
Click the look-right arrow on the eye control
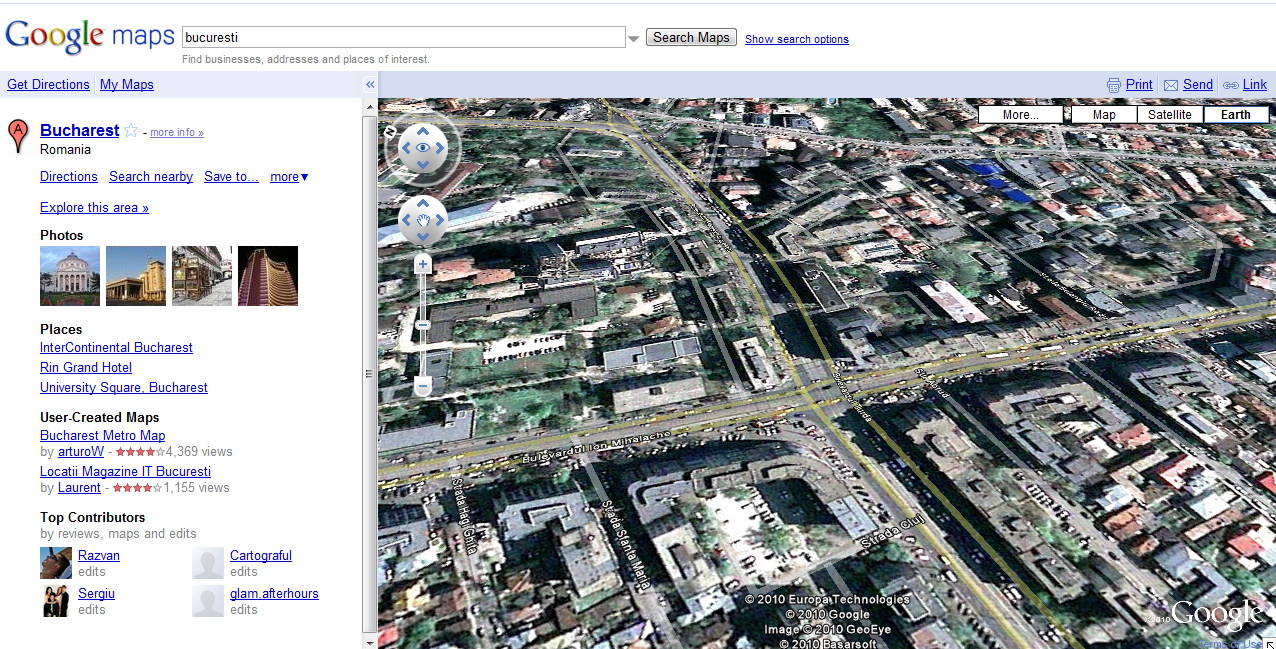440,148
